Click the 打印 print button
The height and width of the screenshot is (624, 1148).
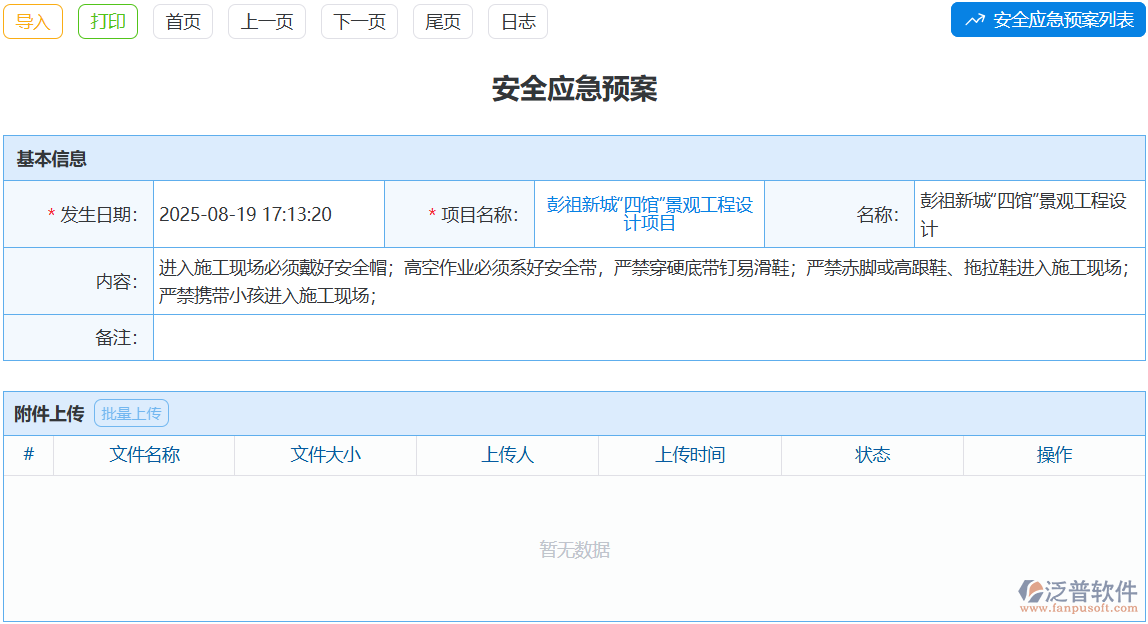tap(107, 20)
